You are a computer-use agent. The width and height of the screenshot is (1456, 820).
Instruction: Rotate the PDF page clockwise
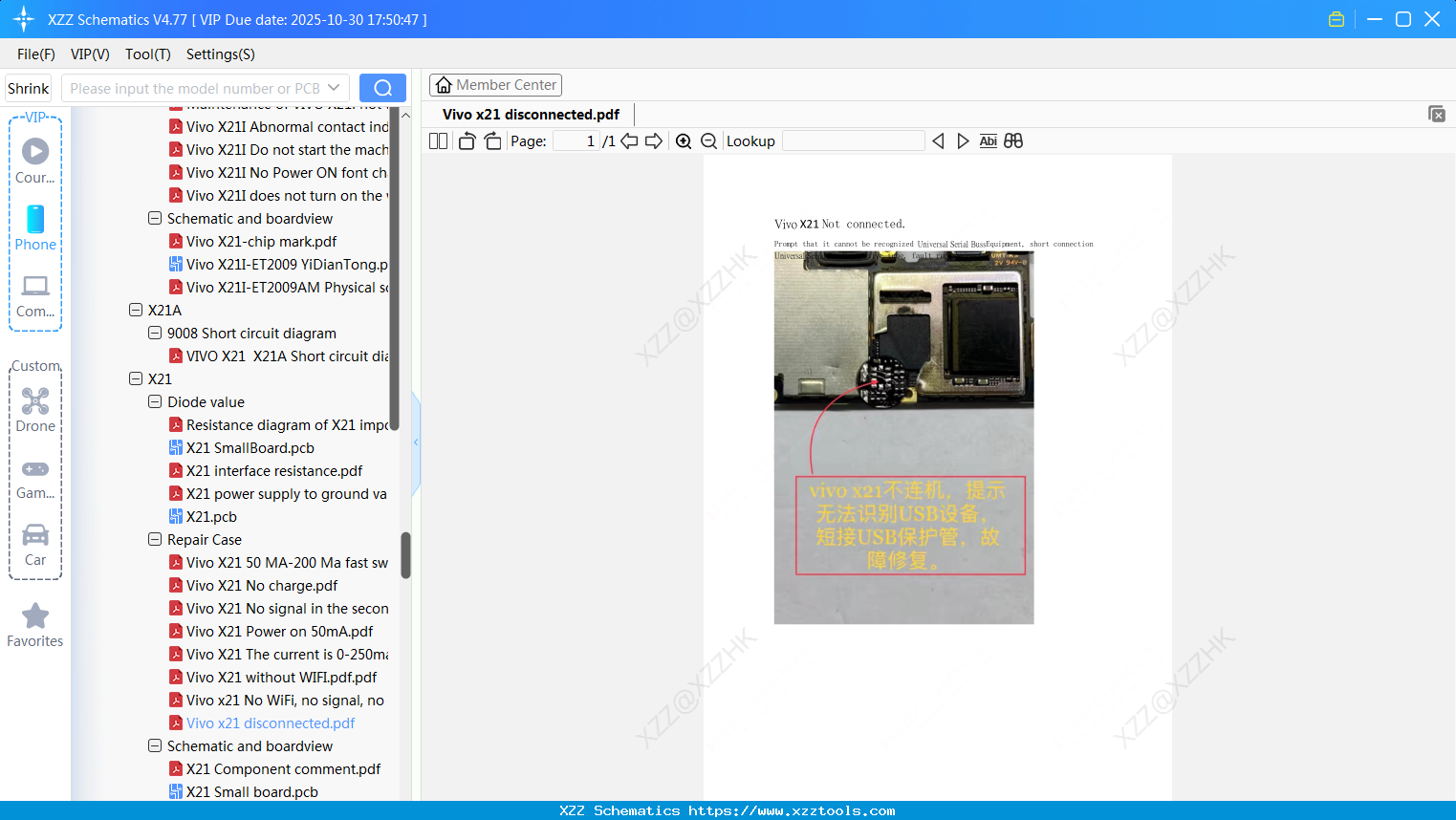click(x=492, y=140)
